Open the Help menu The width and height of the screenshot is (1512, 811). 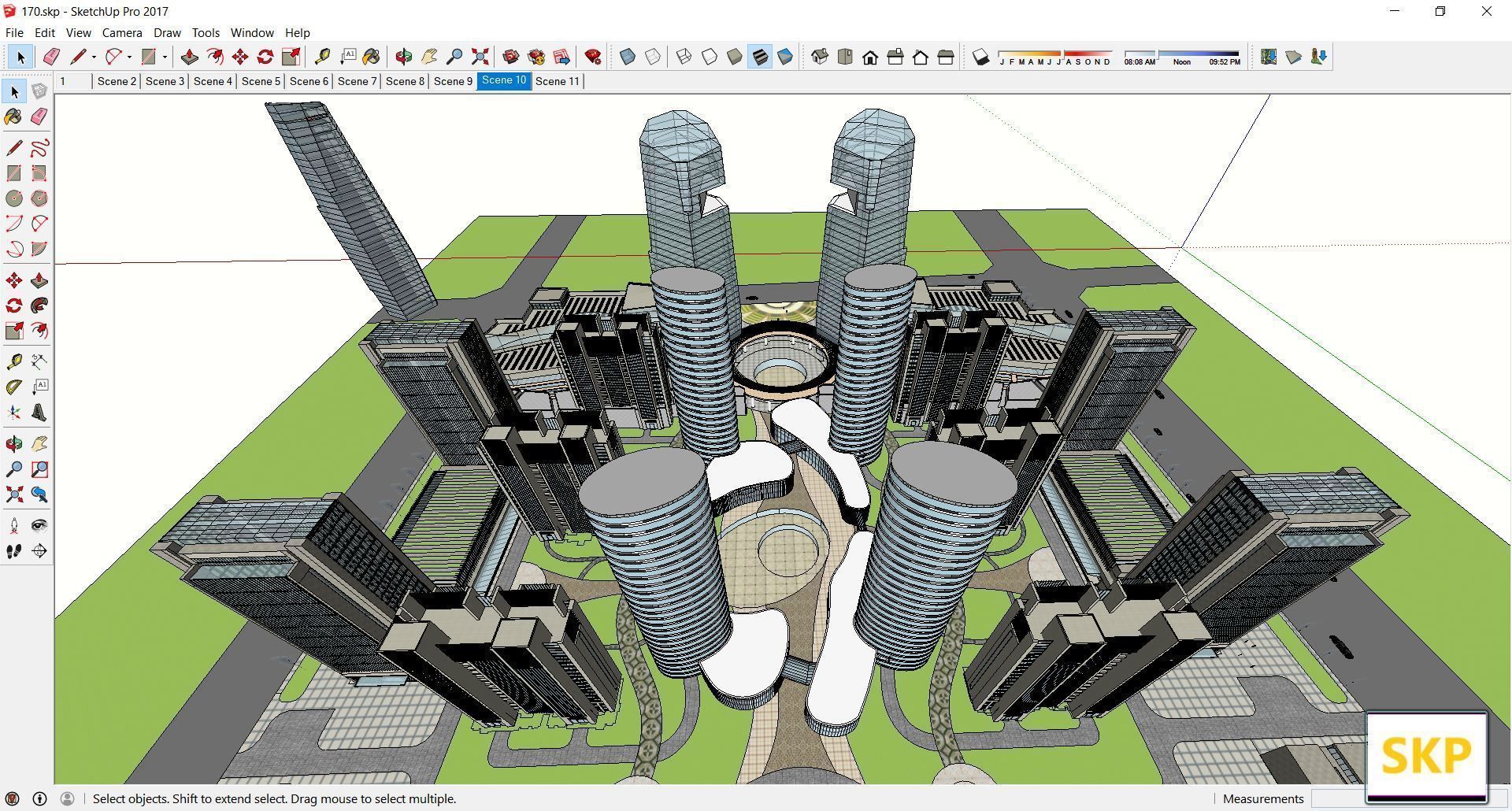[297, 33]
